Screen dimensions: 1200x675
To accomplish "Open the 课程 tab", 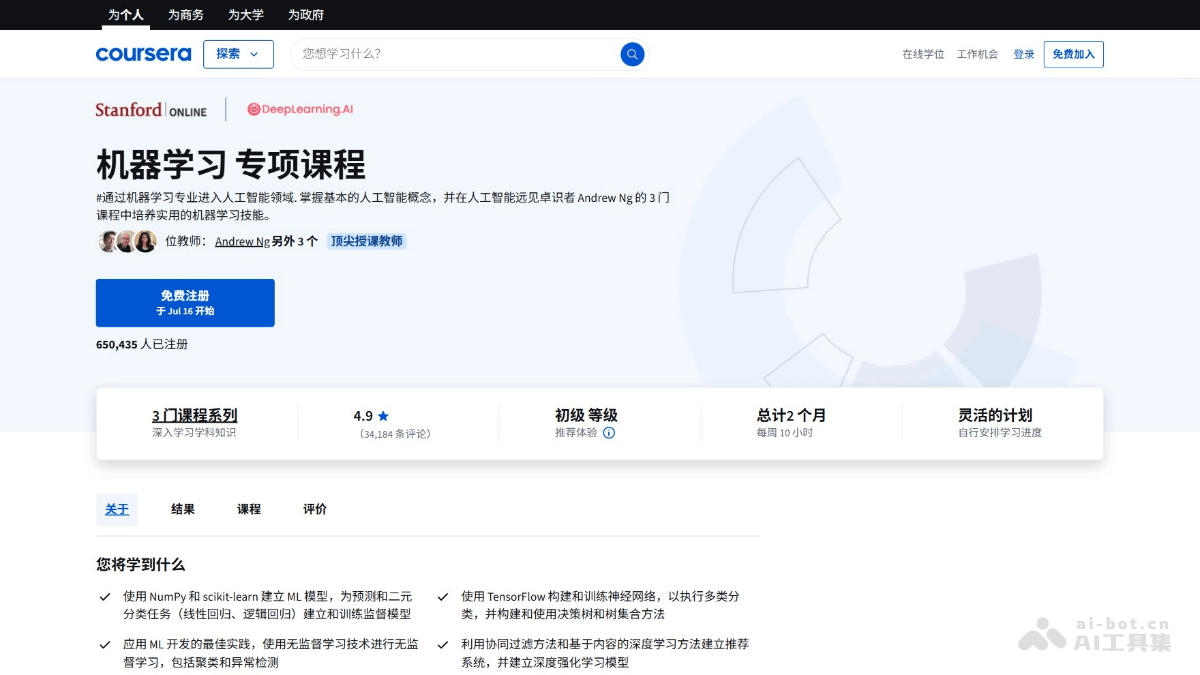I will coord(248,509).
